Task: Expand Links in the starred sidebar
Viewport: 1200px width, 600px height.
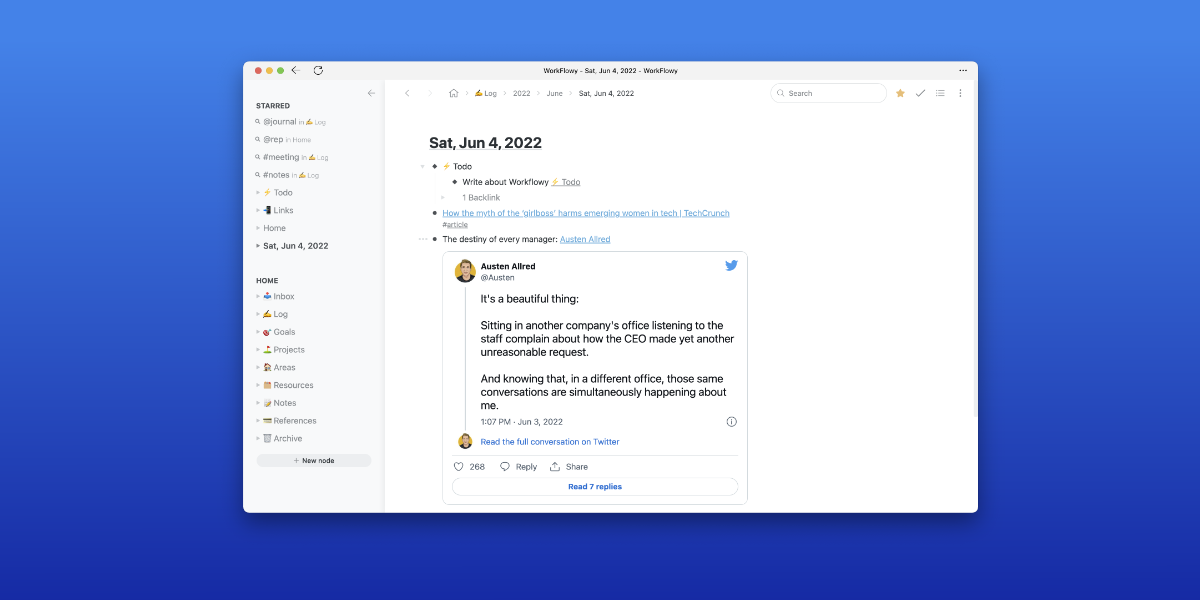Action: [x=258, y=210]
